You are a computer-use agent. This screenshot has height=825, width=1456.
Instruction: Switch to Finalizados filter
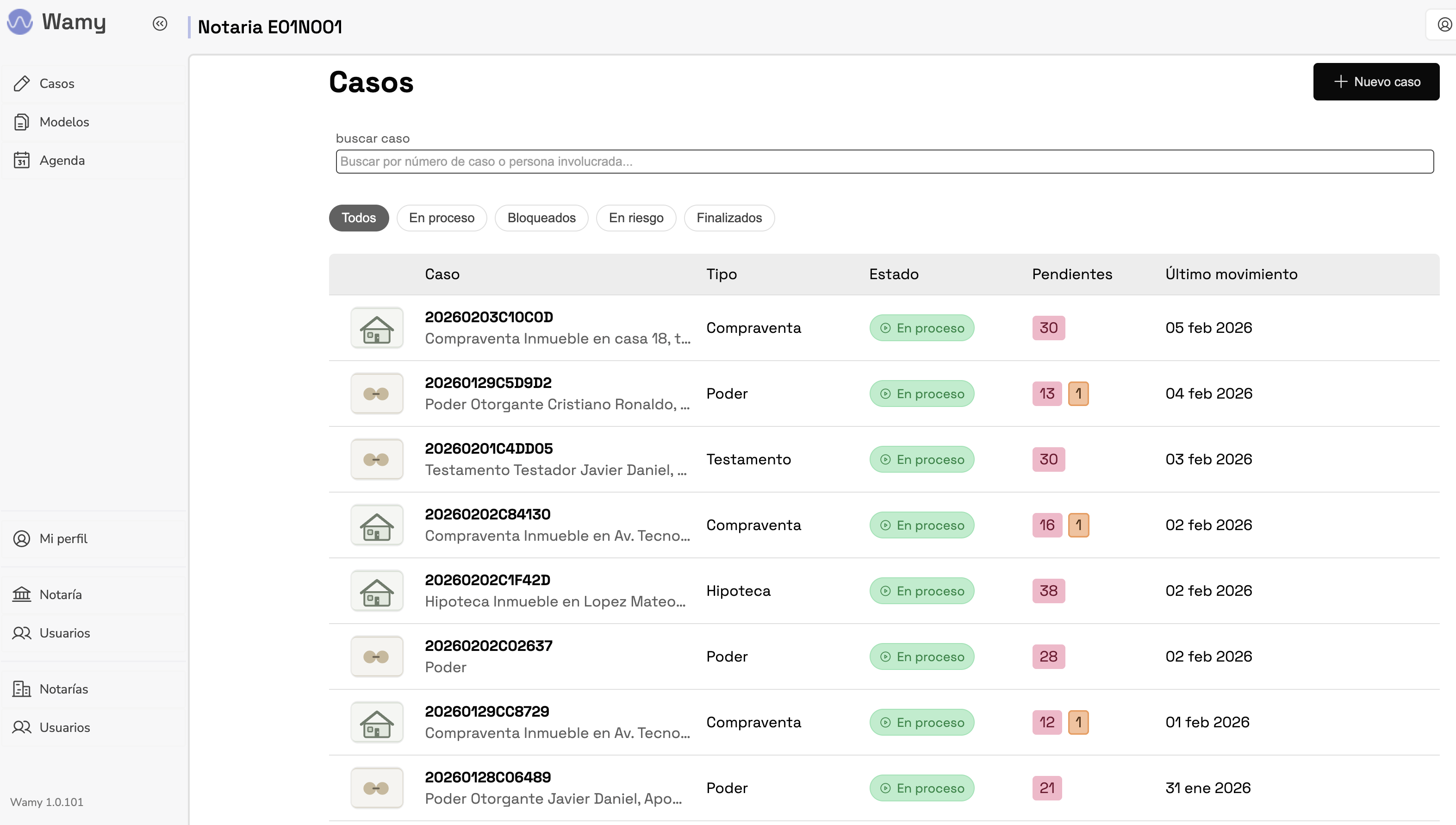[728, 218]
